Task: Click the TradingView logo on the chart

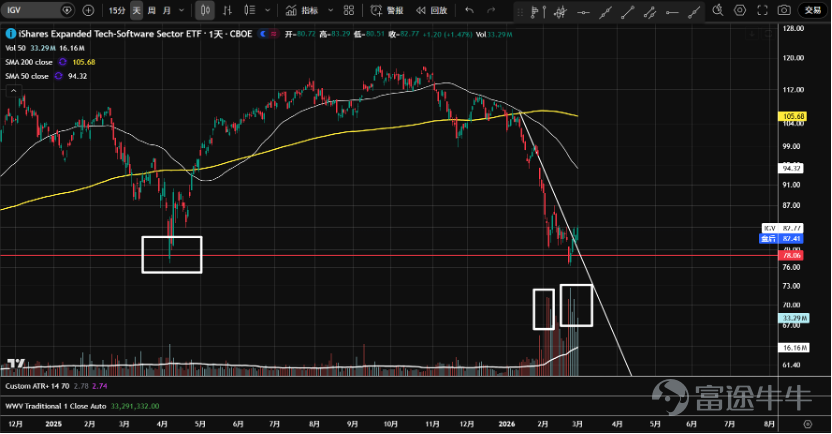Action: [16, 363]
